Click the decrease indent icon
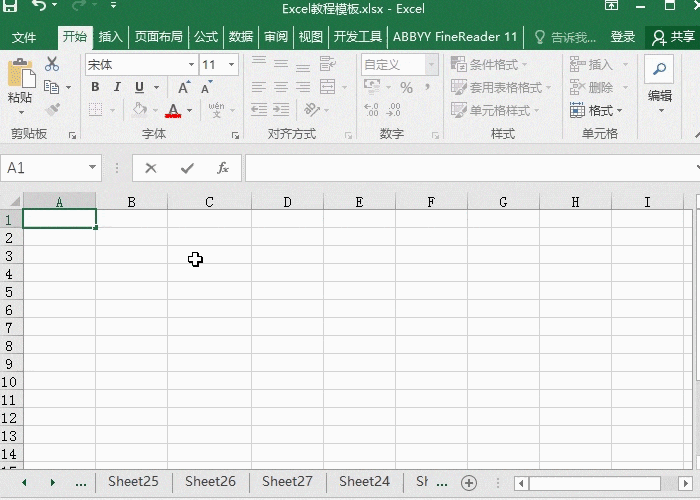The width and height of the screenshot is (700, 500). pos(259,109)
